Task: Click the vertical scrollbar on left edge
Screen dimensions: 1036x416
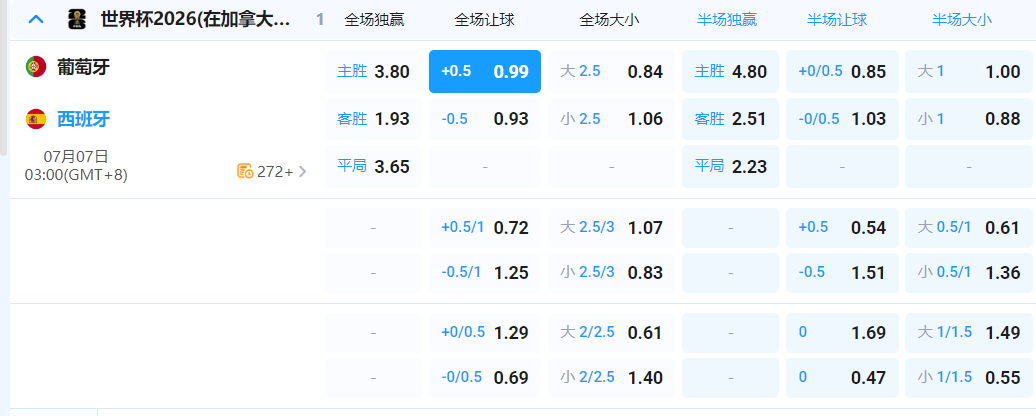Action: tap(3, 79)
